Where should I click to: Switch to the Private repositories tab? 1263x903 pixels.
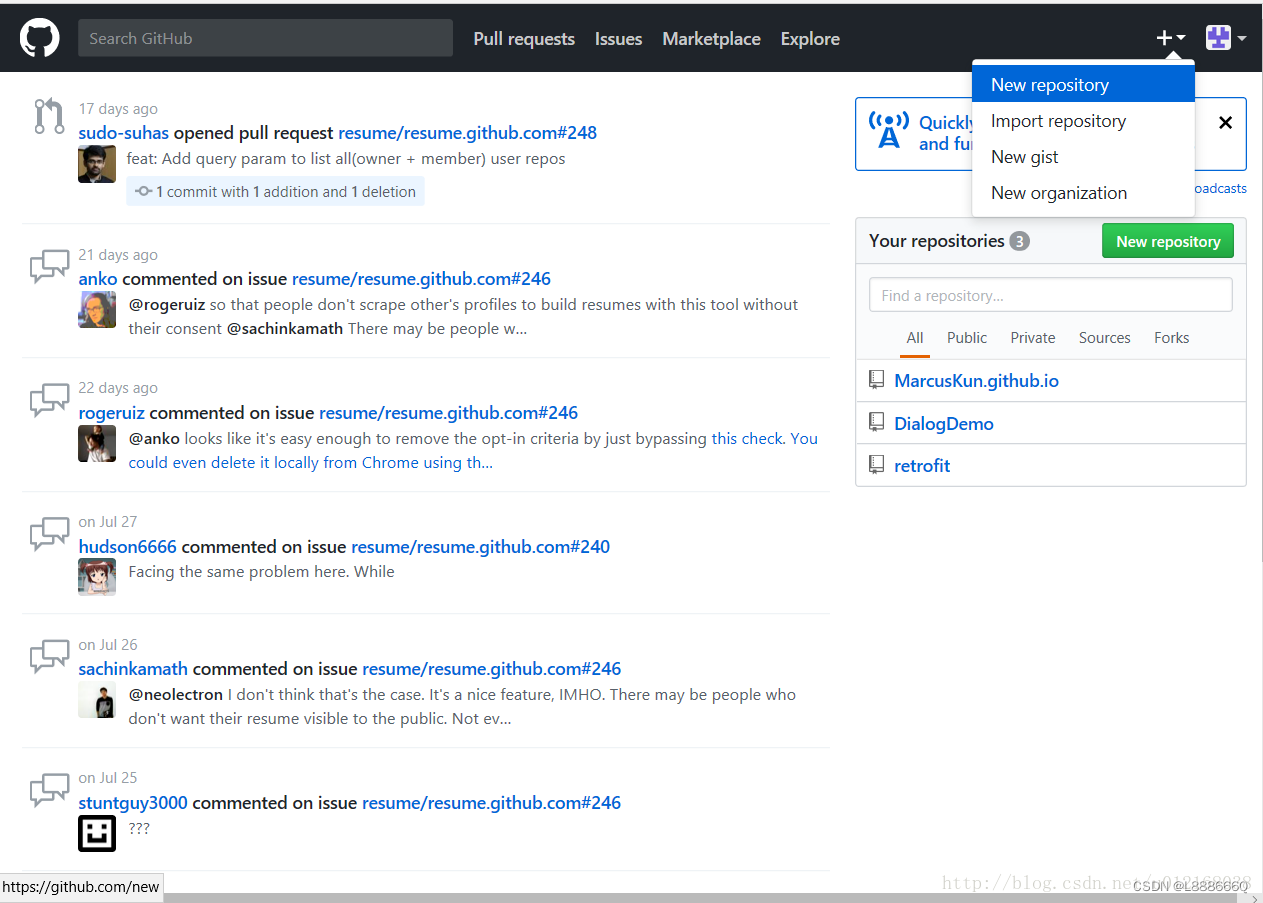(1033, 338)
